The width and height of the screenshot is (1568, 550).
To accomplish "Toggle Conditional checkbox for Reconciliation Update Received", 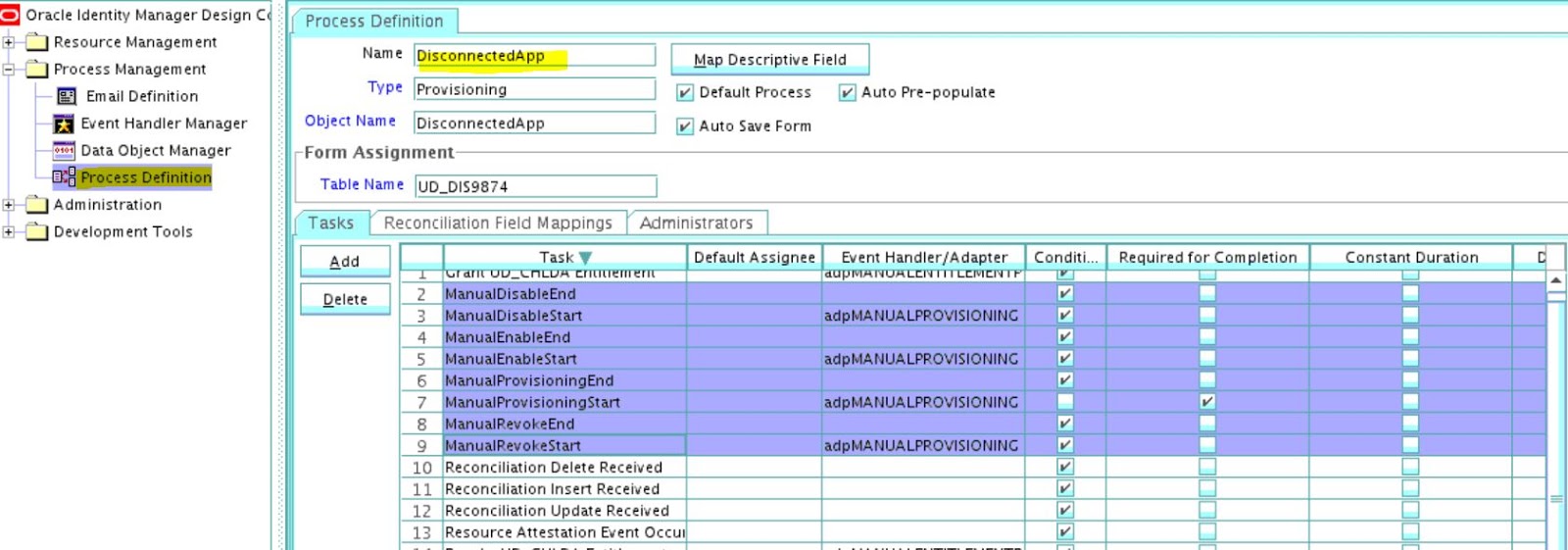I will pyautogui.click(x=1065, y=510).
